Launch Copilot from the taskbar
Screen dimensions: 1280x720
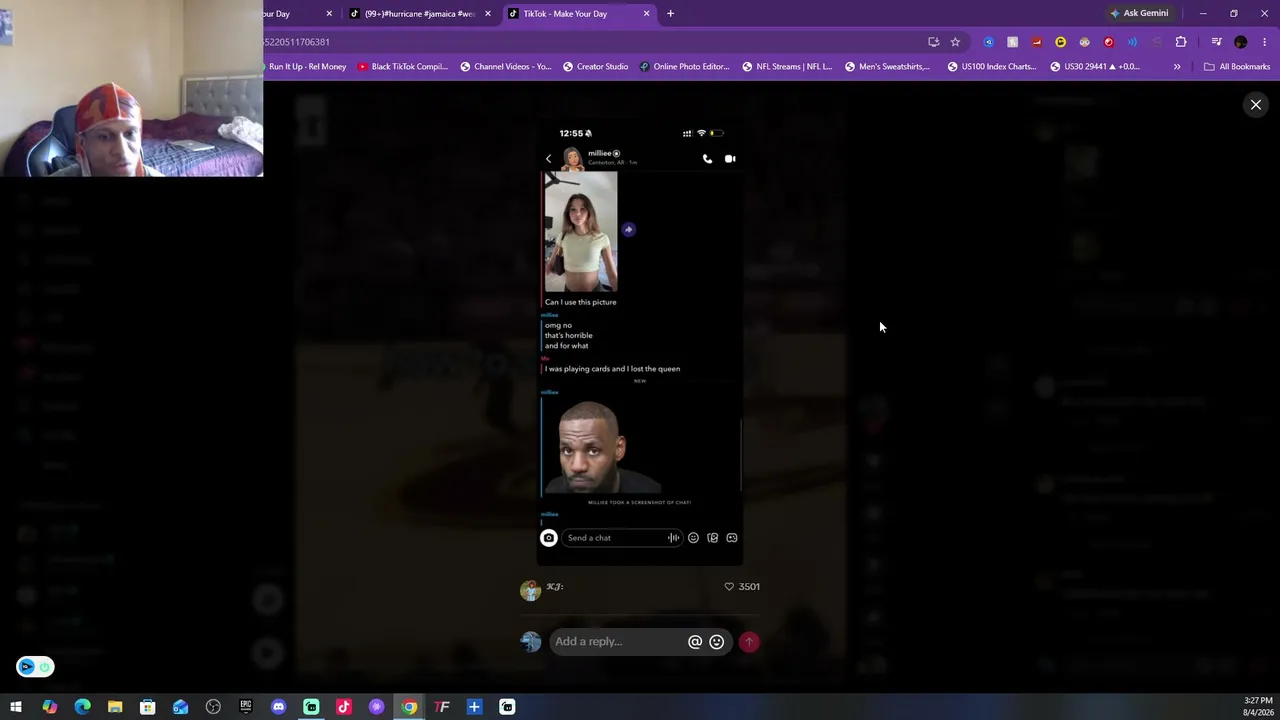[49, 707]
